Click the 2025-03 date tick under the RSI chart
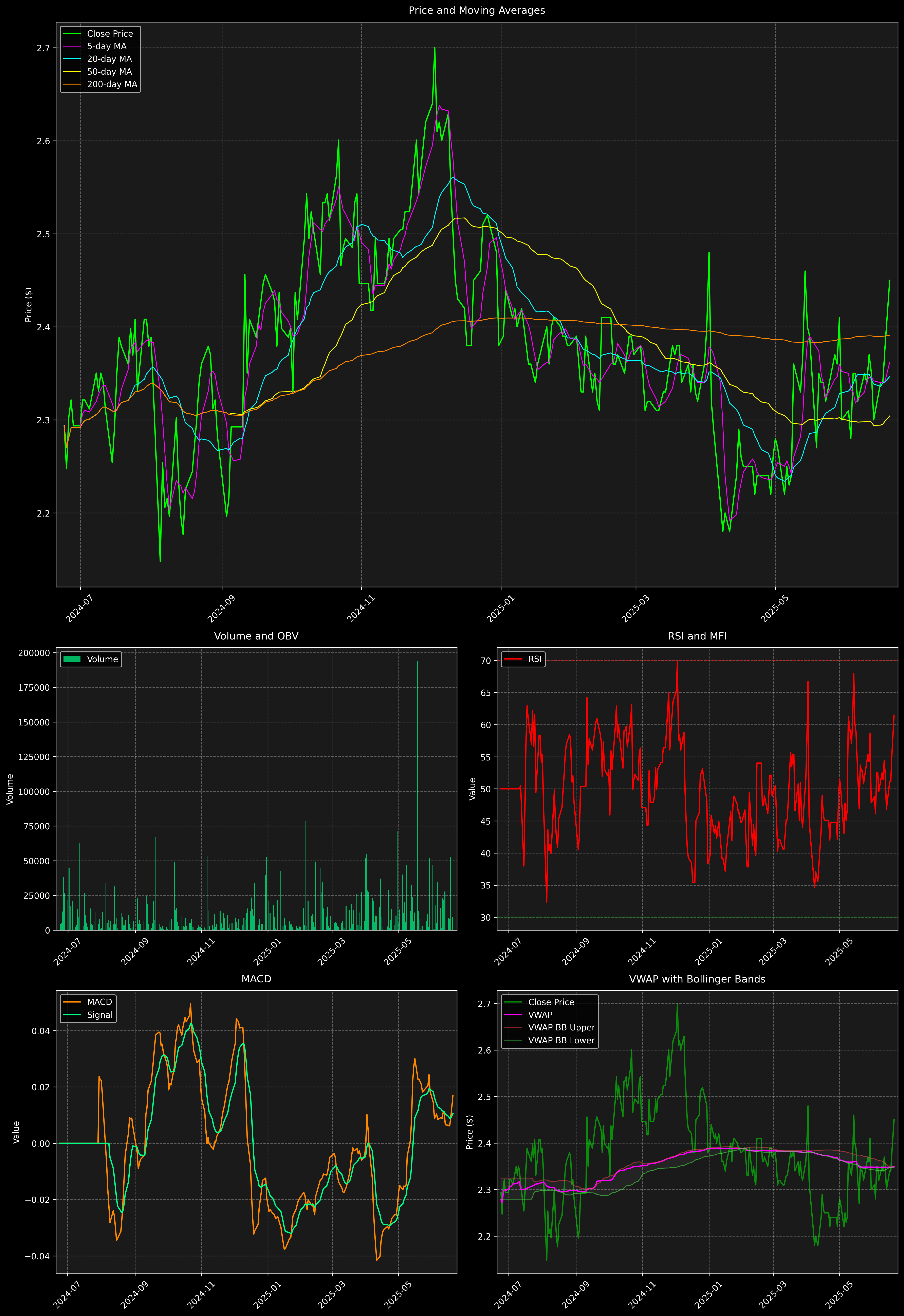 (772, 952)
